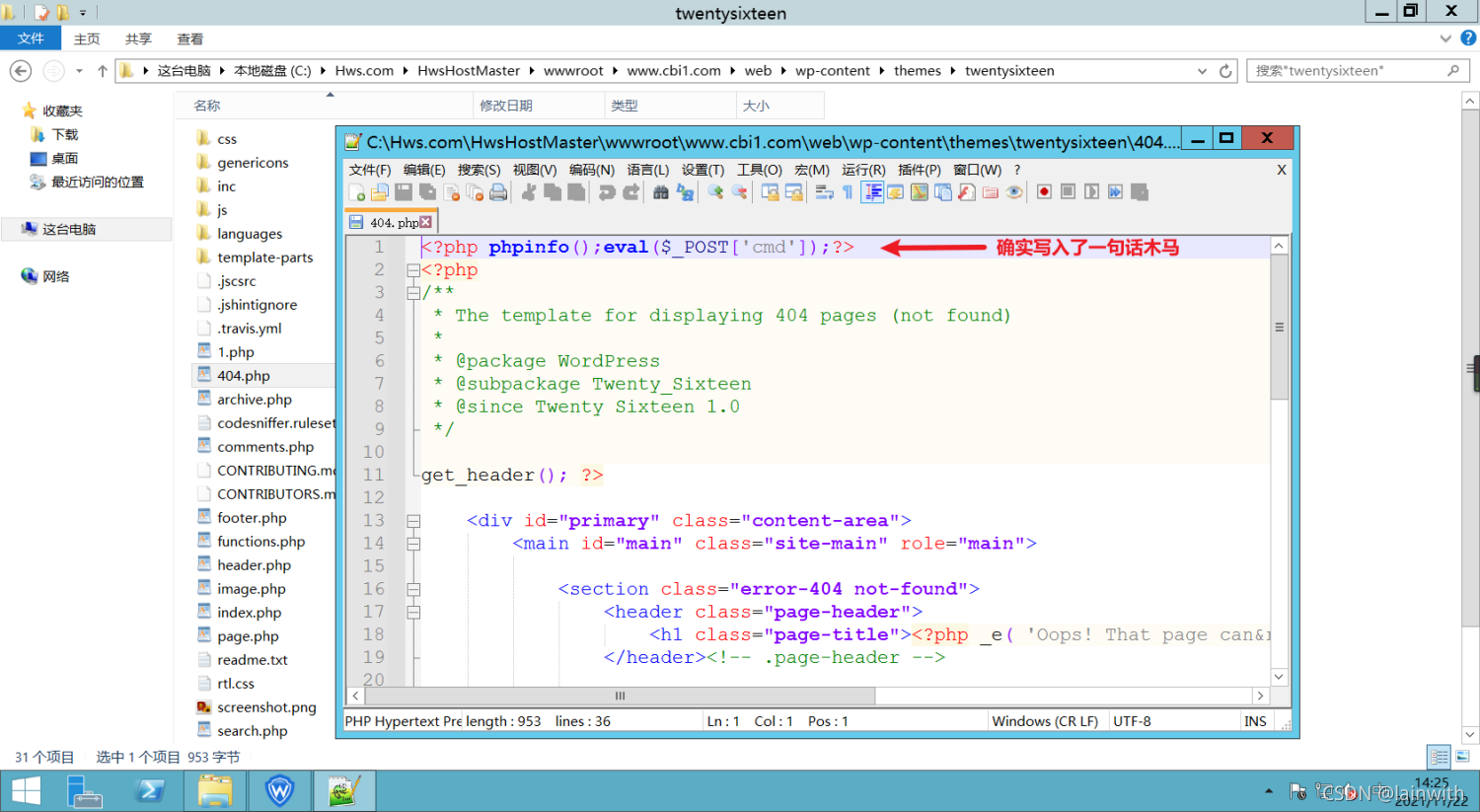Save the 404.php file via toolbar

[x=403, y=192]
